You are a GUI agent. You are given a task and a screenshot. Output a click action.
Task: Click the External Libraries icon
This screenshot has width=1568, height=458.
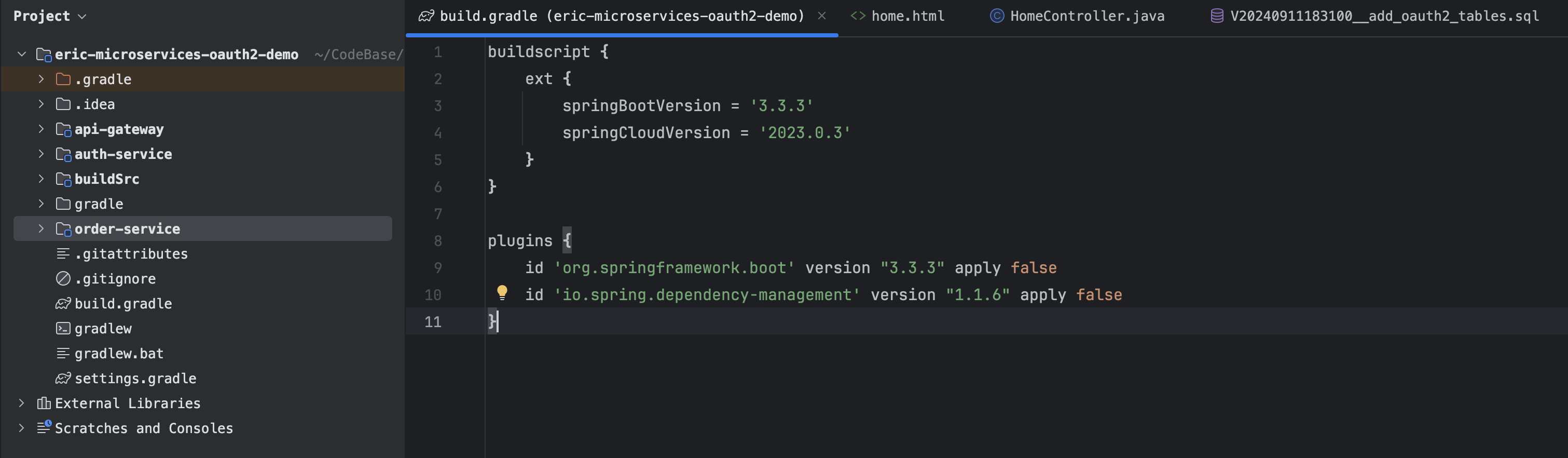[x=44, y=403]
